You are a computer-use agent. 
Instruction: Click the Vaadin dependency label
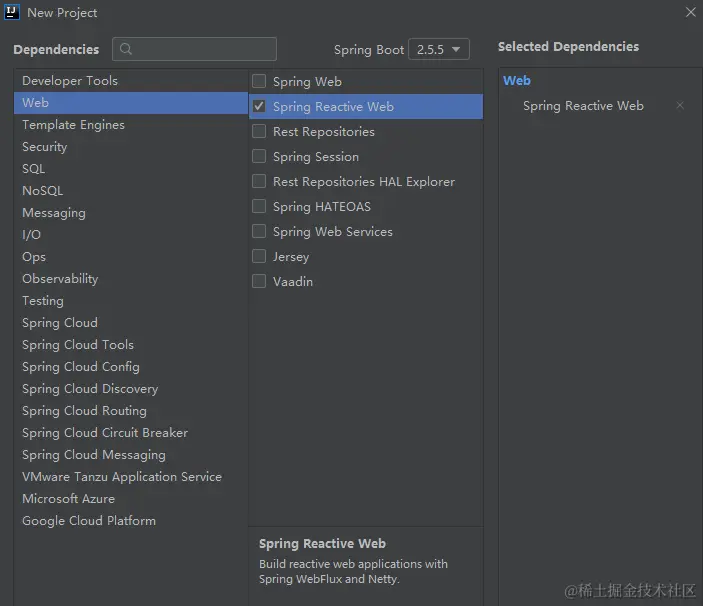tap(293, 281)
